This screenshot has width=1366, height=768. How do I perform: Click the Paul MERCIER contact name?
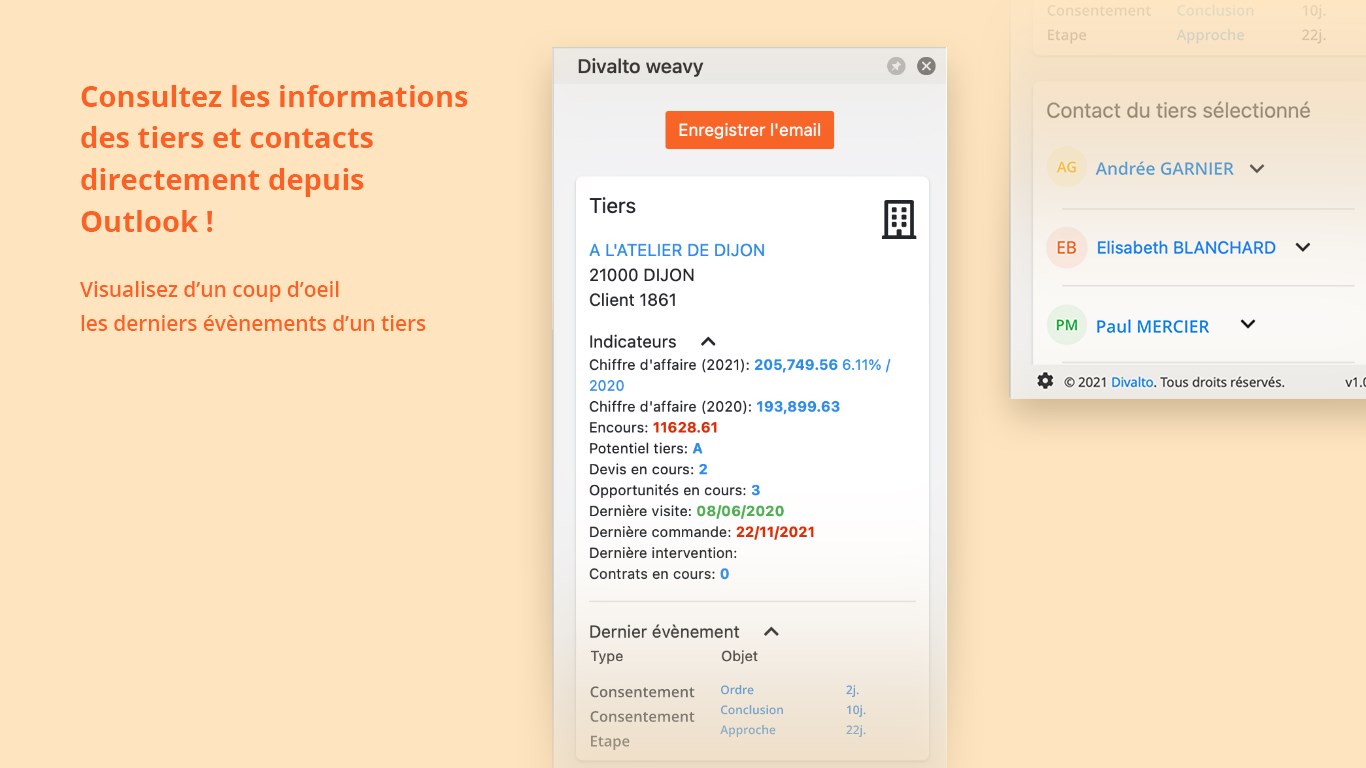[1152, 326]
